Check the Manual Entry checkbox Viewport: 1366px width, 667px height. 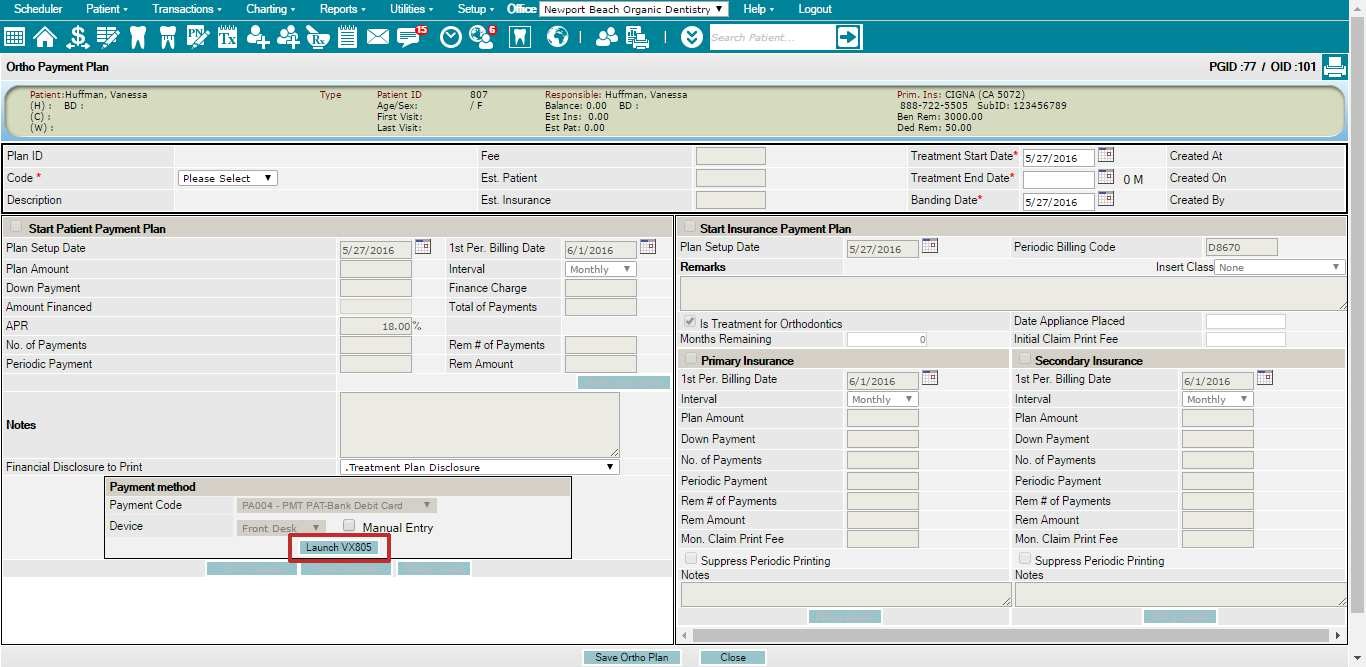click(x=349, y=526)
